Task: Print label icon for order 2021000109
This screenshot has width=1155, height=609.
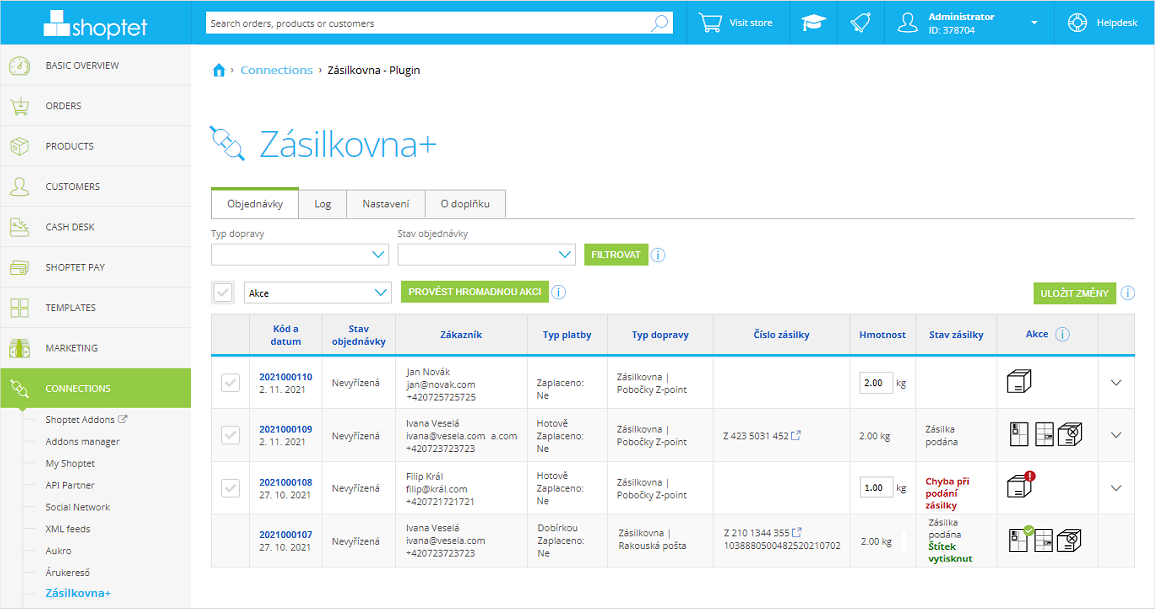Action: pos(1019,434)
